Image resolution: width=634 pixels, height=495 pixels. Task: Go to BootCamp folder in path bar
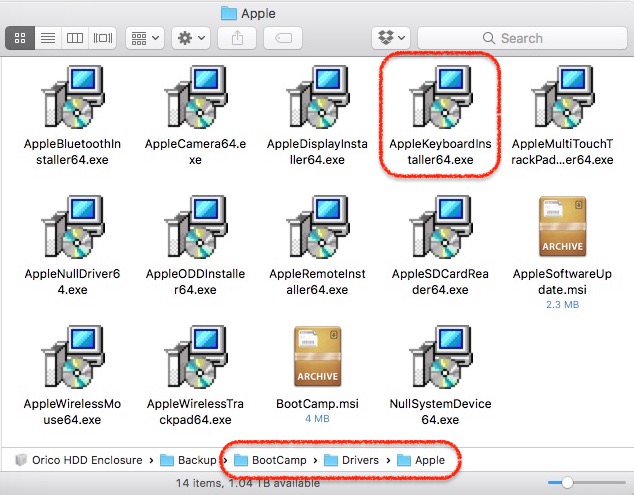[x=271, y=460]
